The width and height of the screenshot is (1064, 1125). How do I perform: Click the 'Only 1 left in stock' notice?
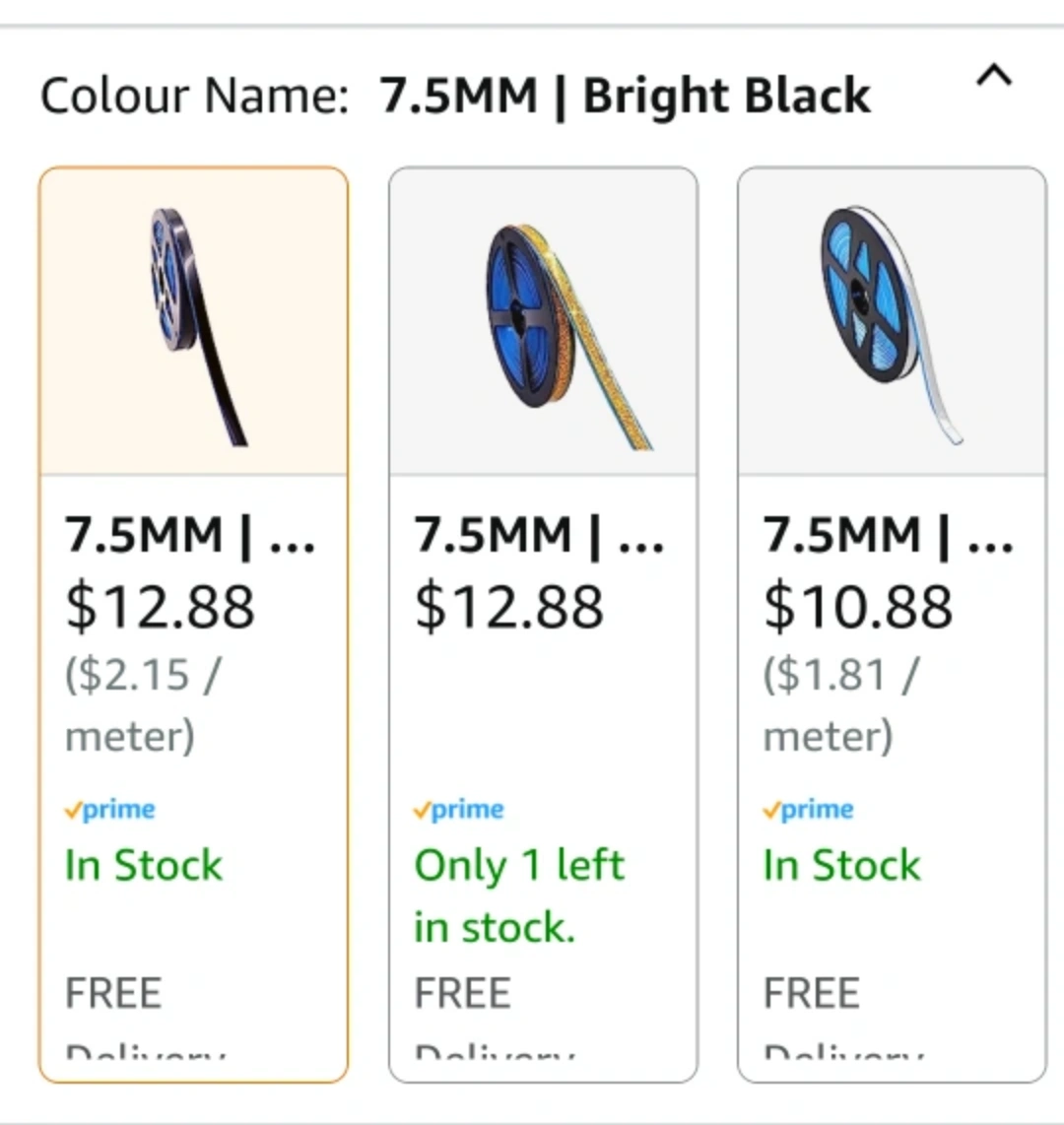(518, 895)
